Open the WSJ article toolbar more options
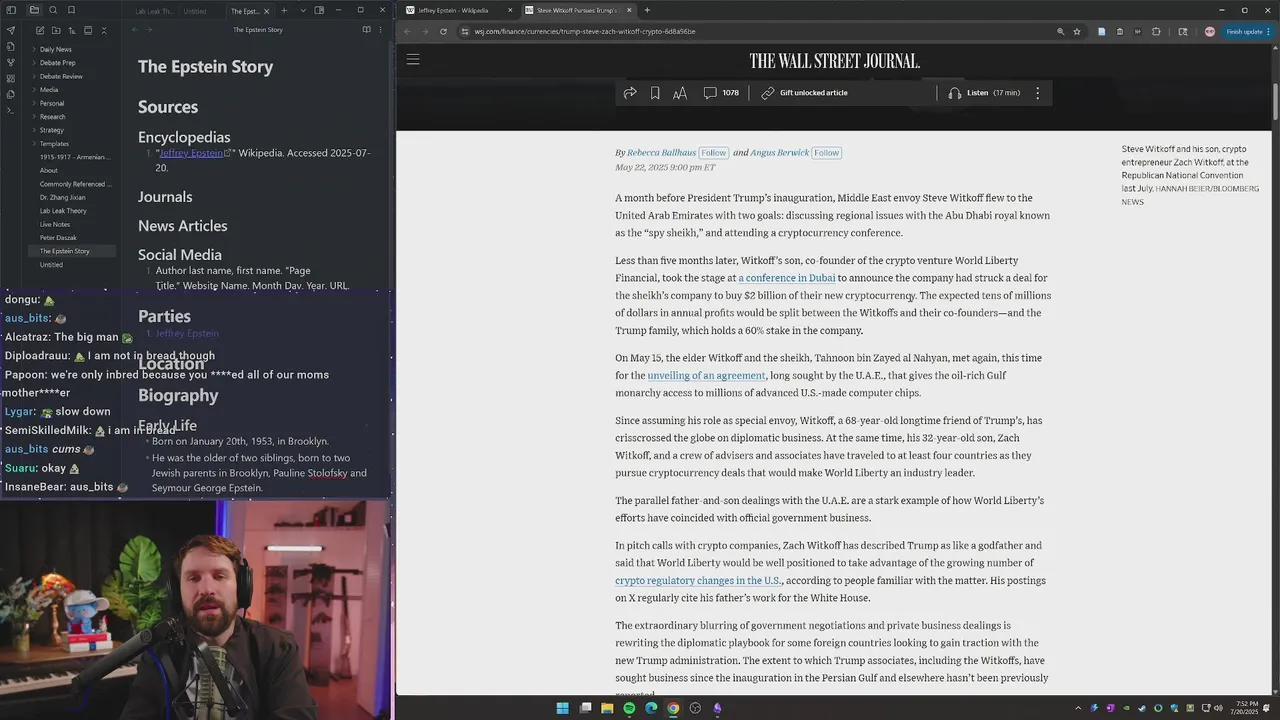This screenshot has width=1280, height=720. [1037, 93]
